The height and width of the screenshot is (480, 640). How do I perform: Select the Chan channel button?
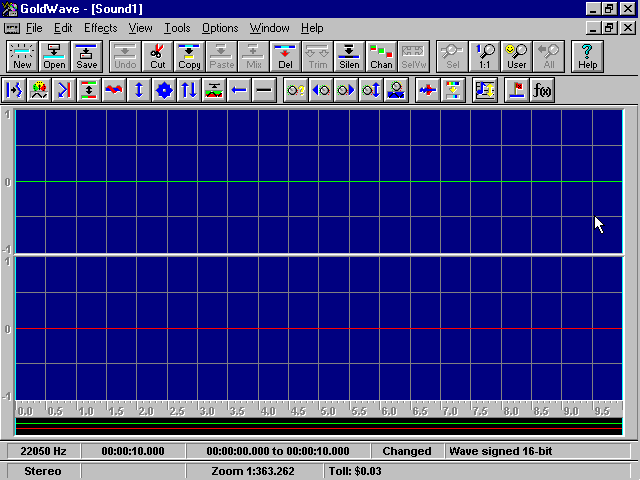coord(381,56)
